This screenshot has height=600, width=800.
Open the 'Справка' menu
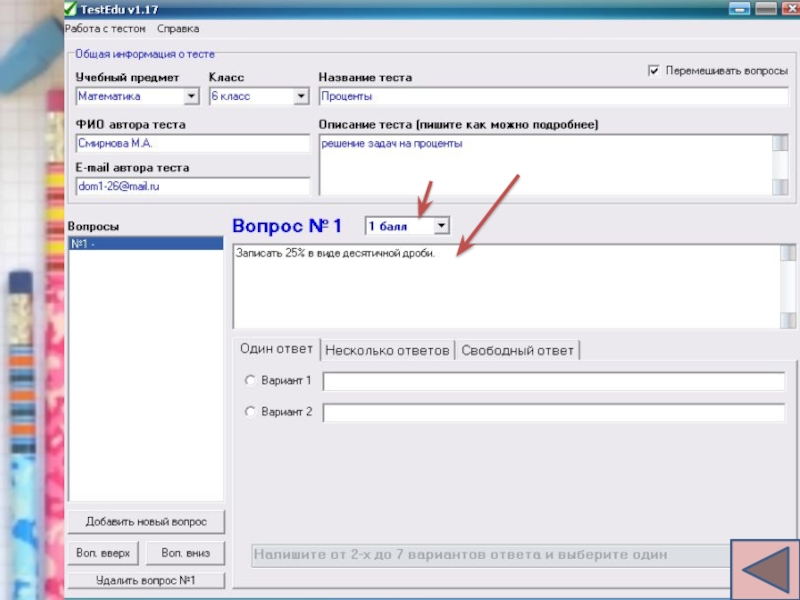click(x=178, y=29)
